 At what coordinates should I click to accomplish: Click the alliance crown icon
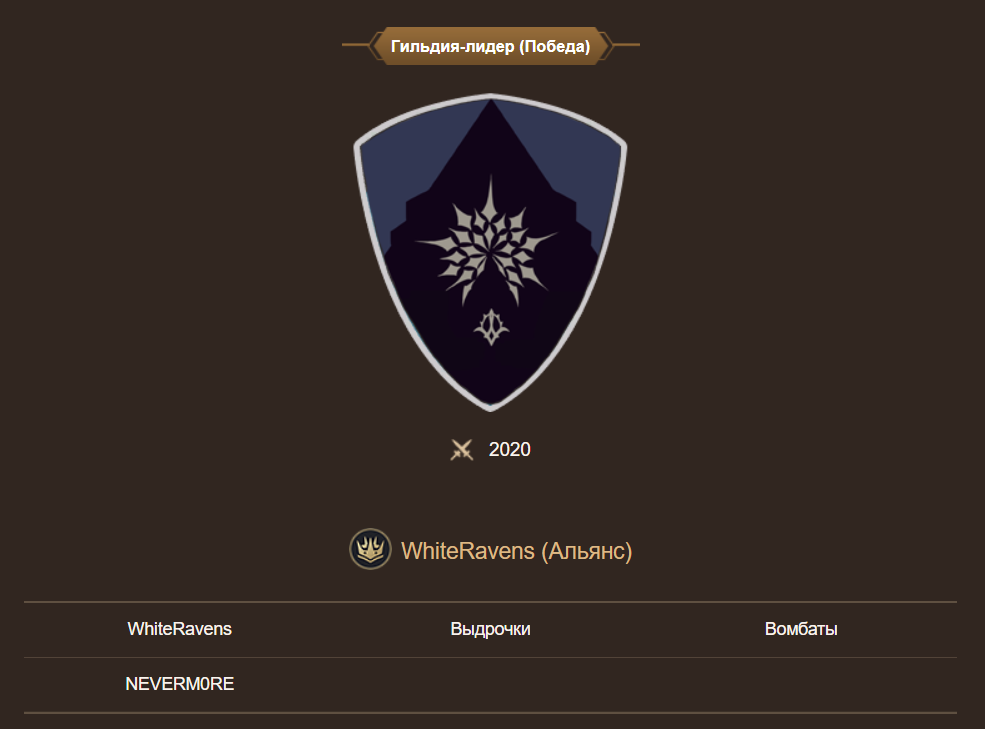point(370,549)
